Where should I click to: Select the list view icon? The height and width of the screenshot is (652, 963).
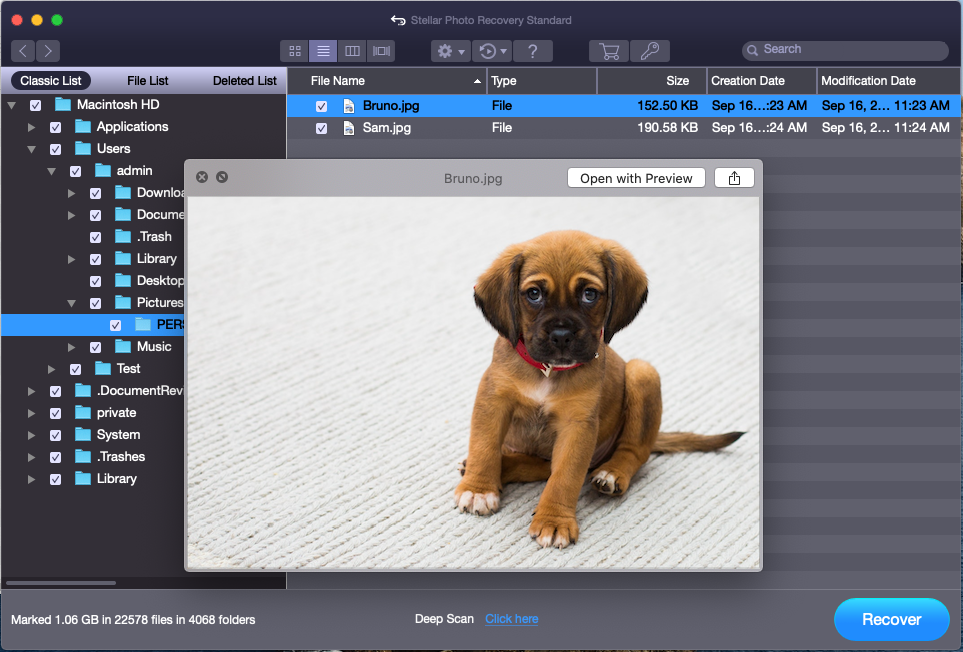point(323,51)
